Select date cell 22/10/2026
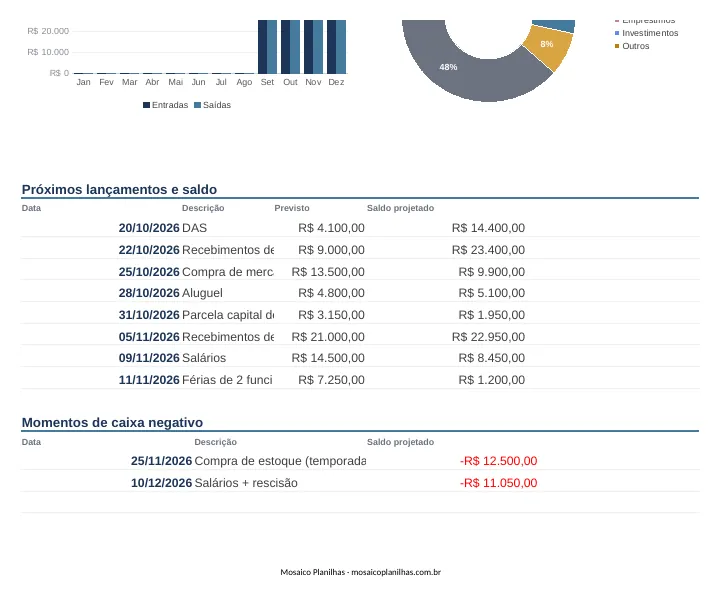Viewport: 719px width, 597px height. pos(149,250)
